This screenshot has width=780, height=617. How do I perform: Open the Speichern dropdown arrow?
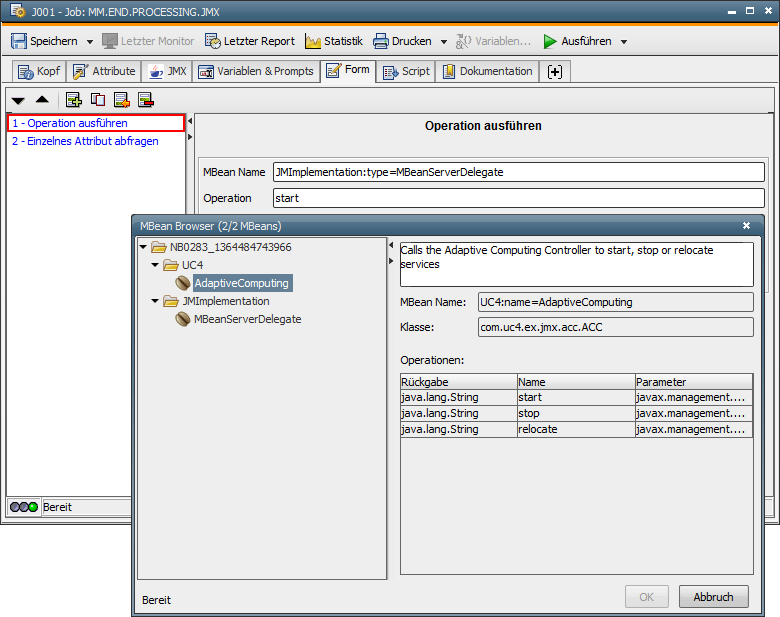tap(89, 42)
